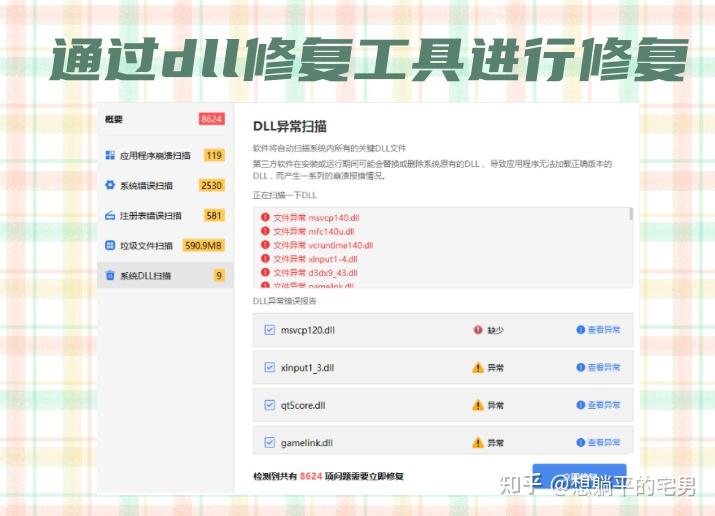Click the DLL异常错误报告 label
715x516 pixels.
285,301
